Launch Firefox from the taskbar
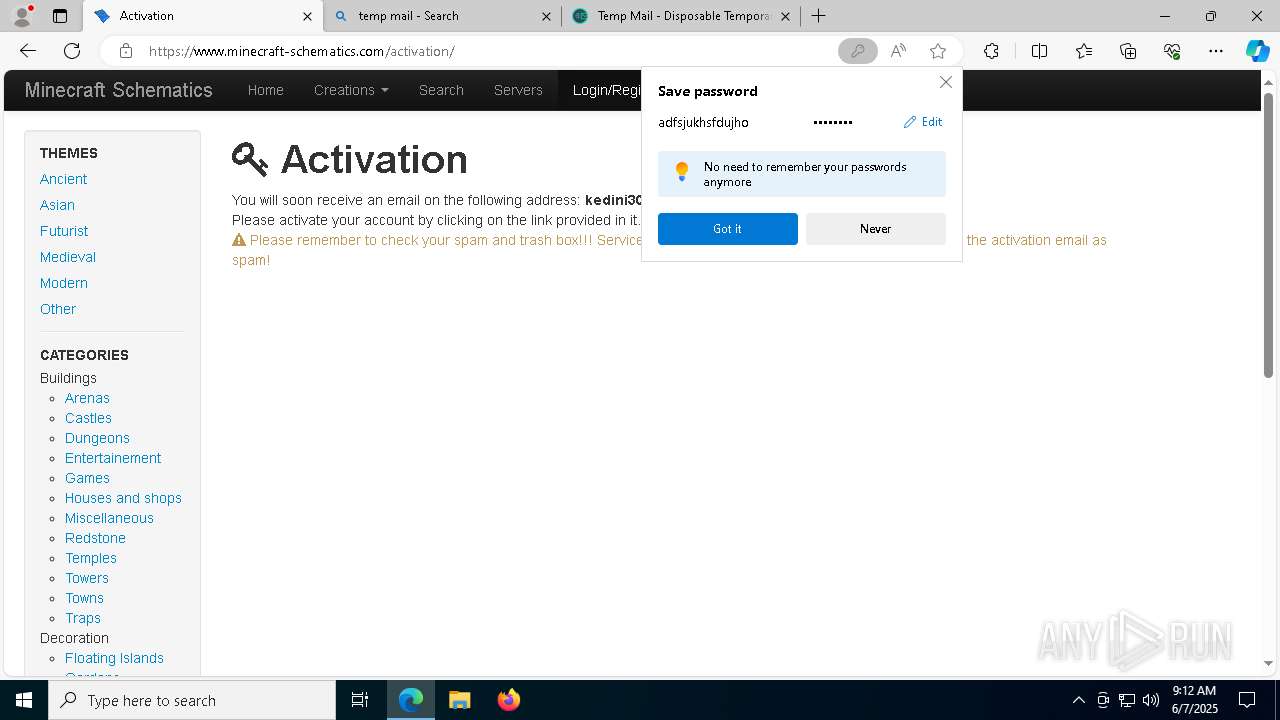Image resolution: width=1280 pixels, height=720 pixels. click(x=509, y=700)
